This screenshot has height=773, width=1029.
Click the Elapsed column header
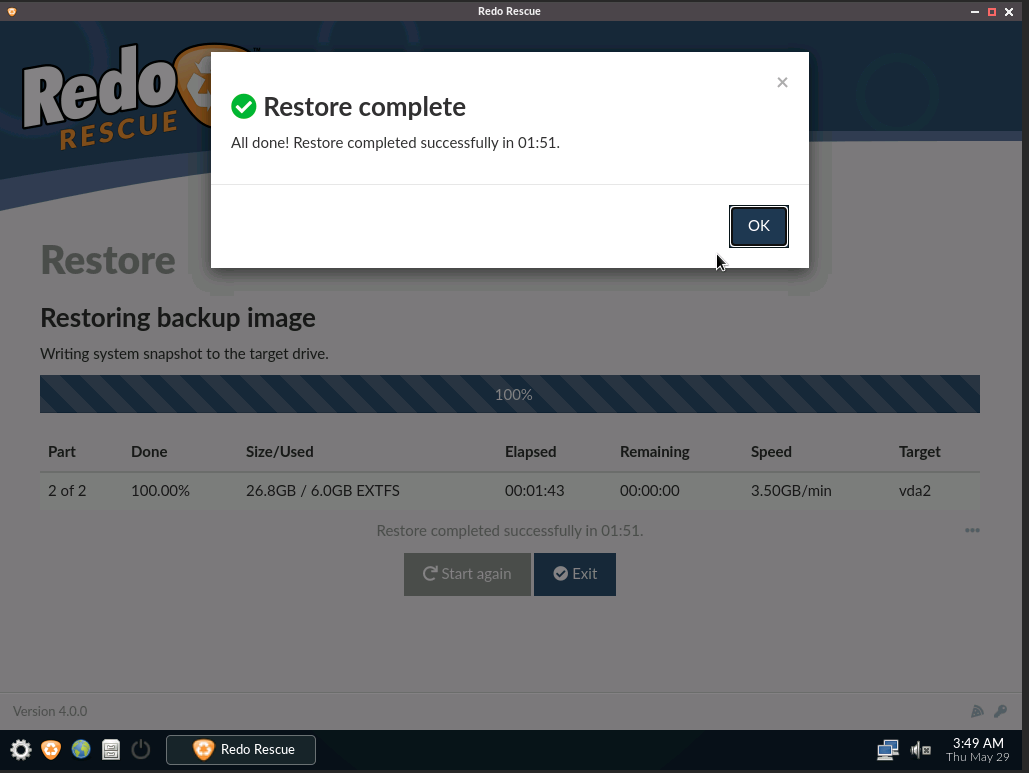click(530, 451)
